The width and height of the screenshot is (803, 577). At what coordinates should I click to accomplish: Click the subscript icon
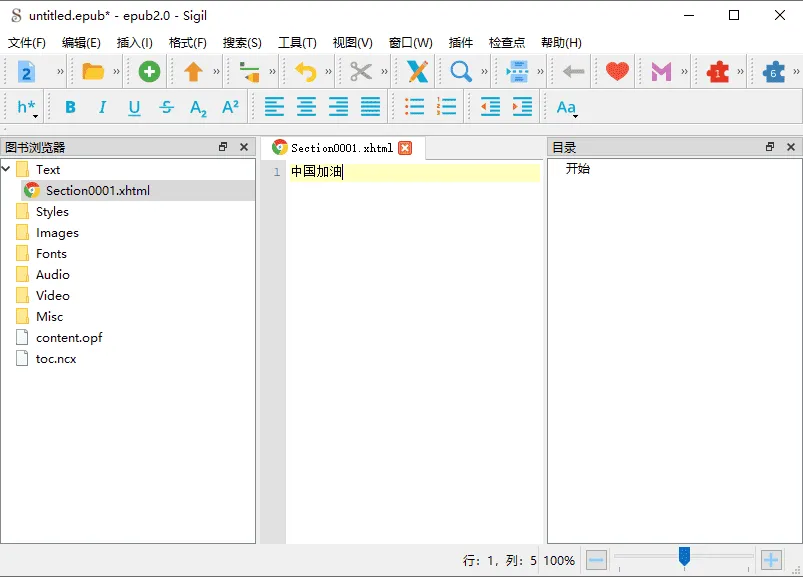[x=197, y=106]
